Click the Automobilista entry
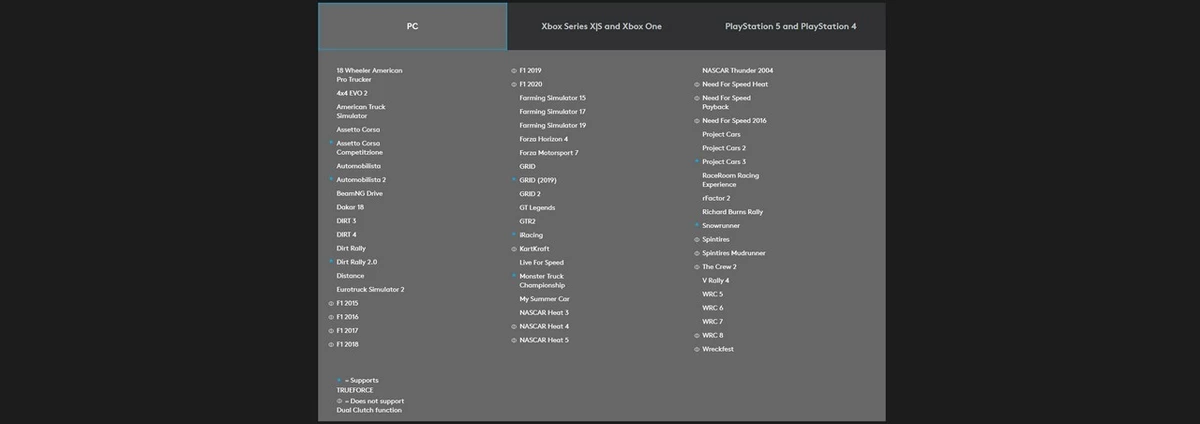This screenshot has width=1200, height=424. tap(358, 166)
